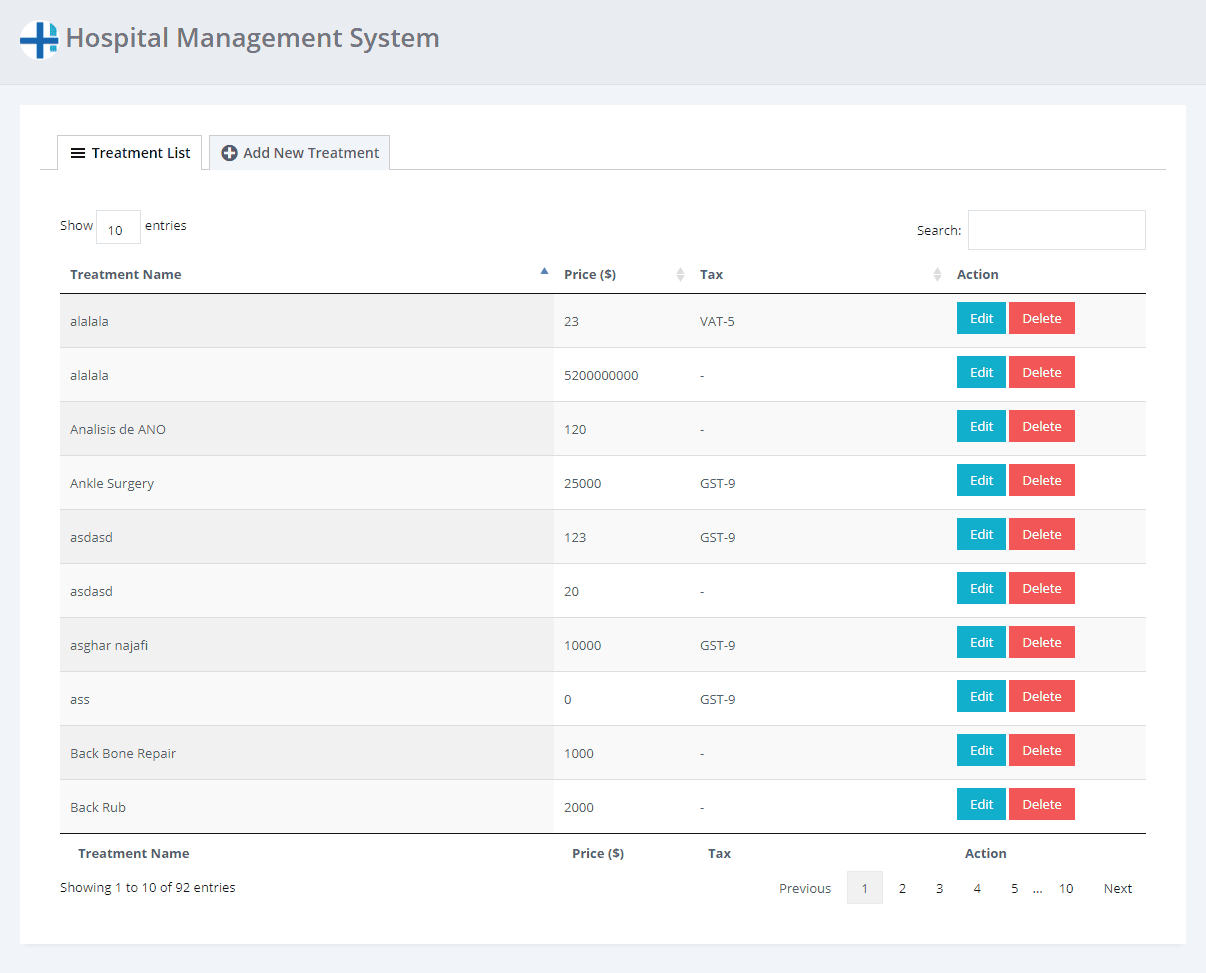Delete the Back Rub treatment
The width and height of the screenshot is (1206, 973).
tap(1041, 804)
